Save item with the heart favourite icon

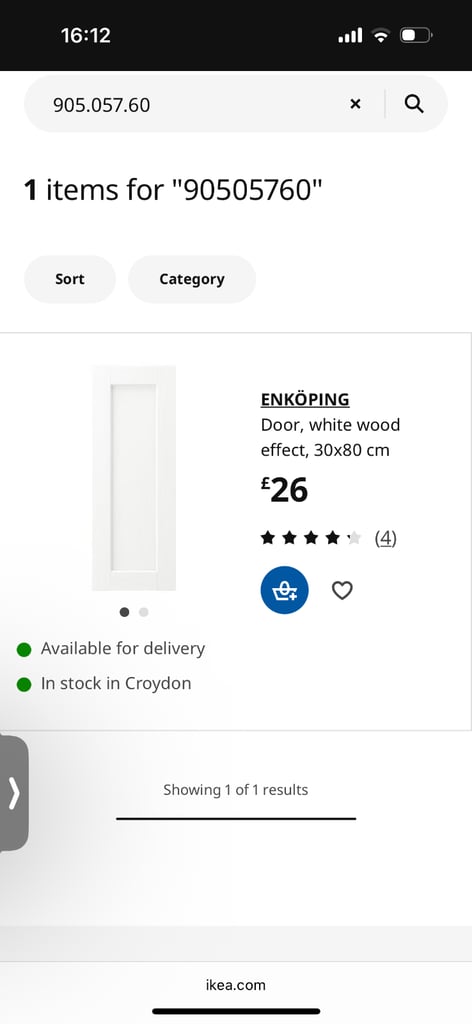[342, 590]
